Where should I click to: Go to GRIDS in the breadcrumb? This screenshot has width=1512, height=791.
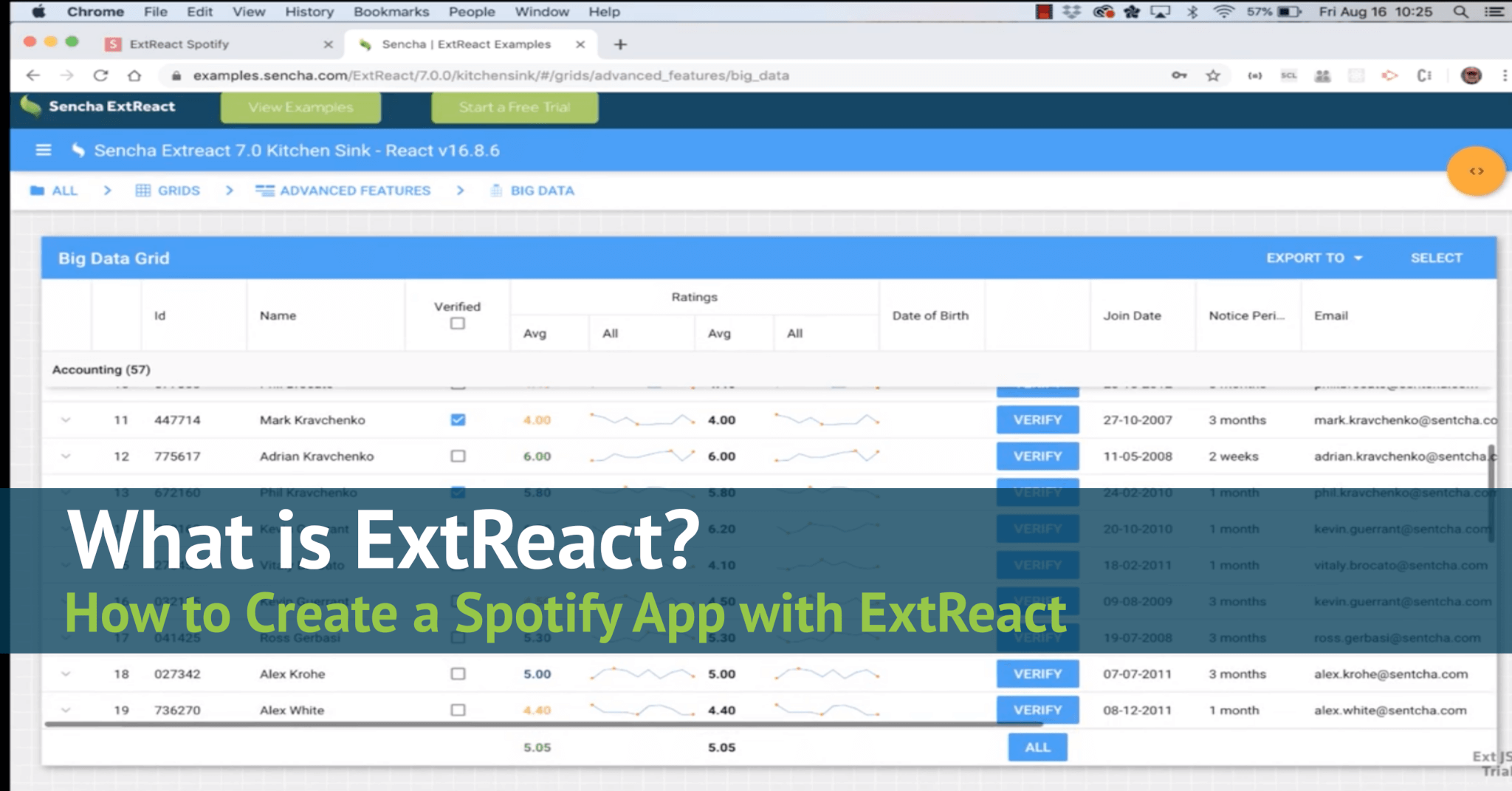click(x=168, y=191)
